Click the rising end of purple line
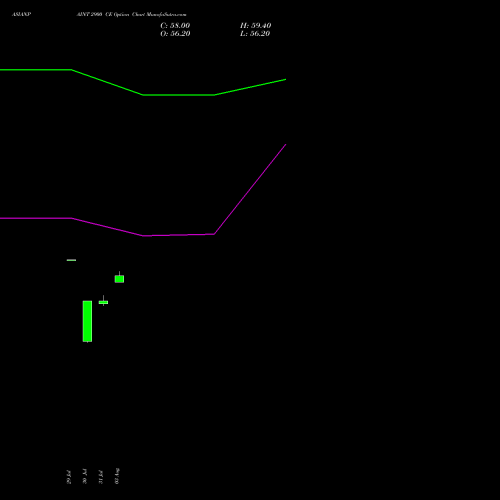This screenshot has width=500, height=500. tap(250, 189)
